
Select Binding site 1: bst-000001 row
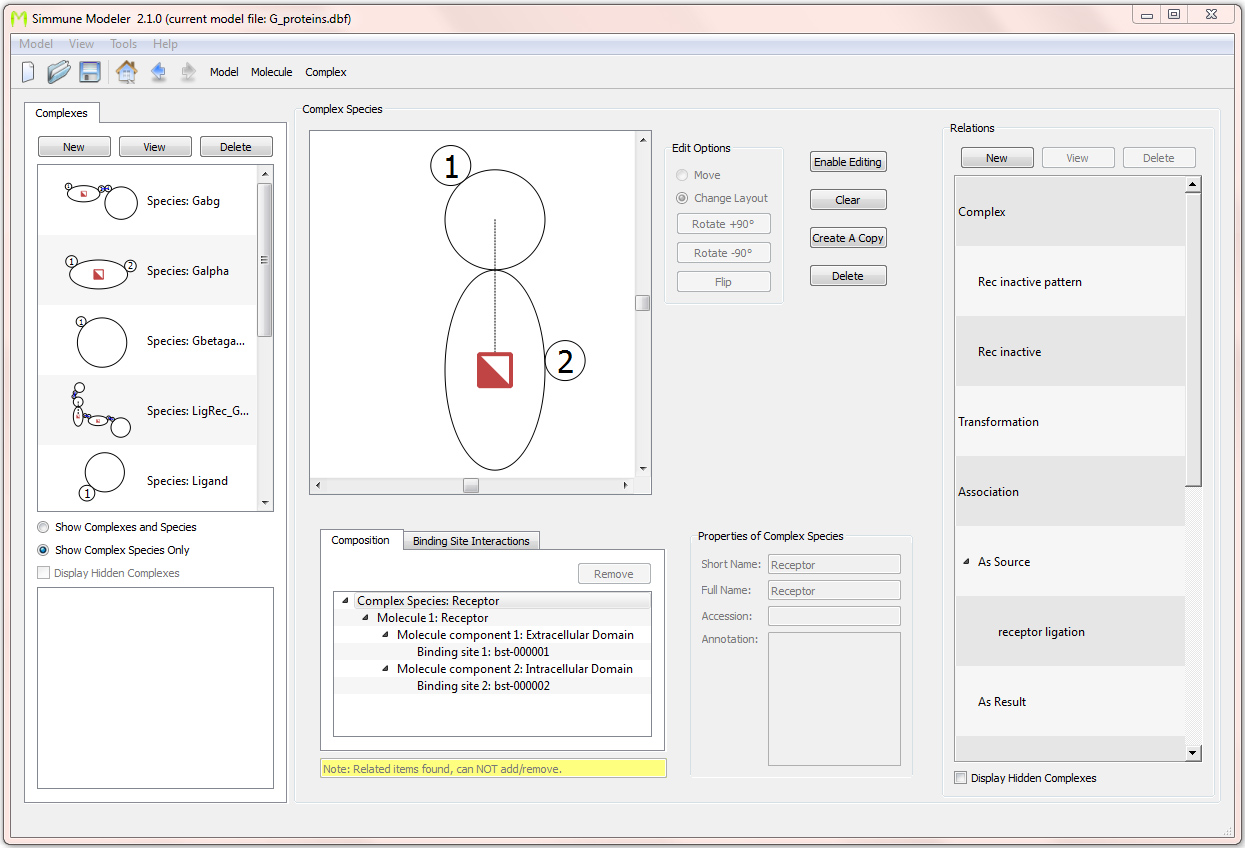point(492,652)
